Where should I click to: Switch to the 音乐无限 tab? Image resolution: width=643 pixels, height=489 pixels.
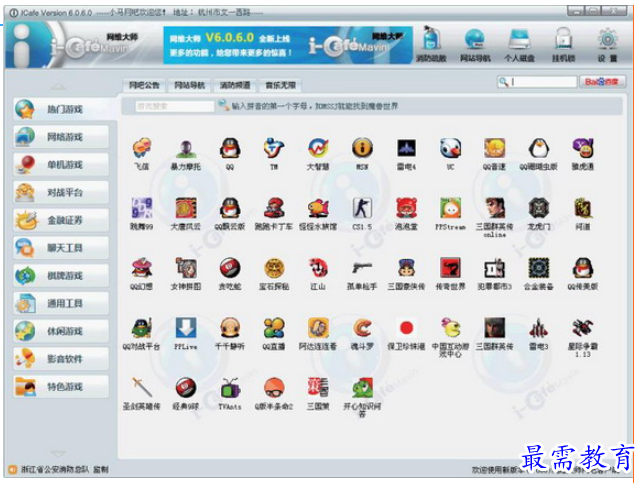click(x=280, y=85)
